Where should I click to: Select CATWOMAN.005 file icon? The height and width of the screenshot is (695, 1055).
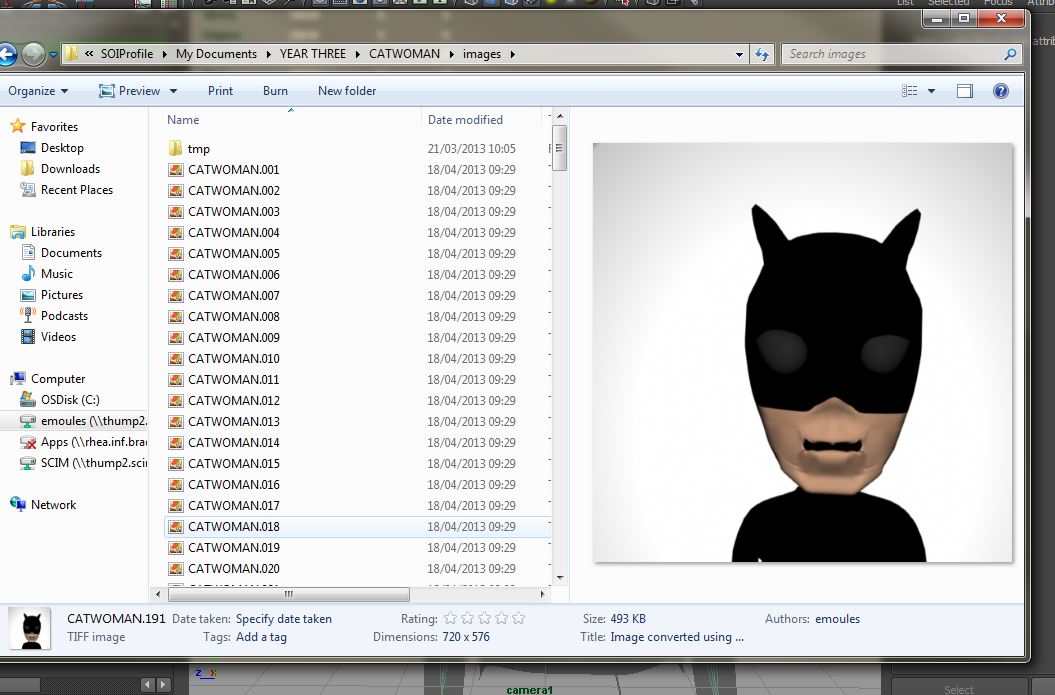coord(176,254)
